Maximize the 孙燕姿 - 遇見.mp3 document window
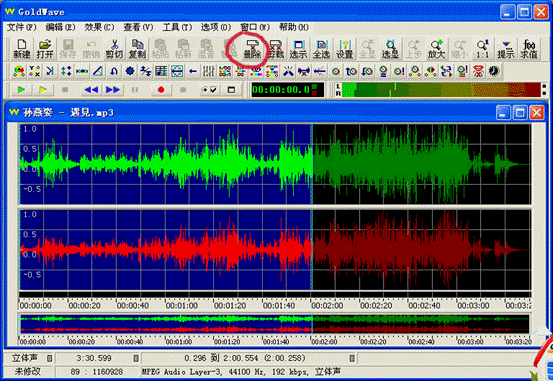The height and width of the screenshot is (381, 553). pyautogui.click(x=520, y=113)
